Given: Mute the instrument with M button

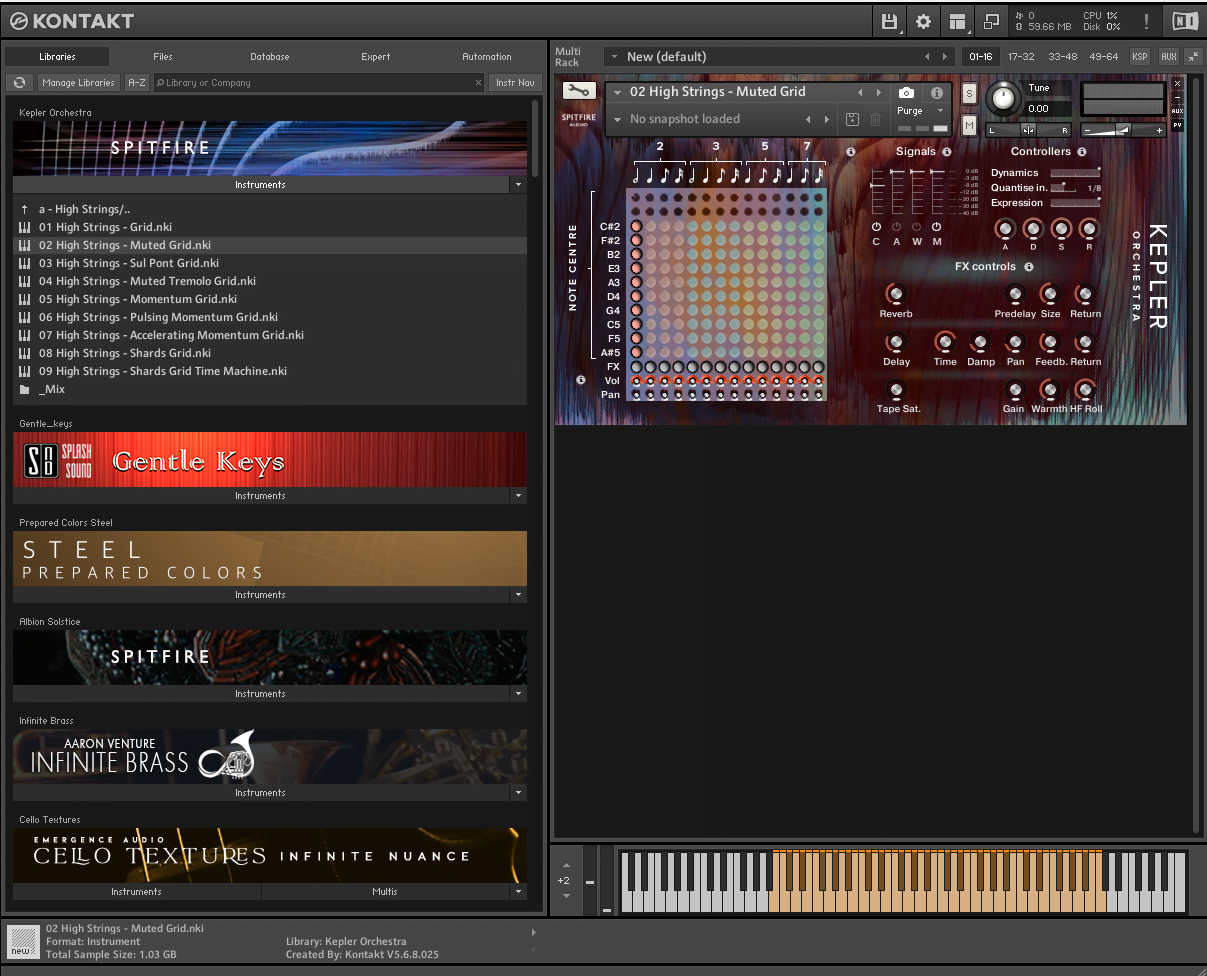Looking at the screenshot, I should point(969,125).
